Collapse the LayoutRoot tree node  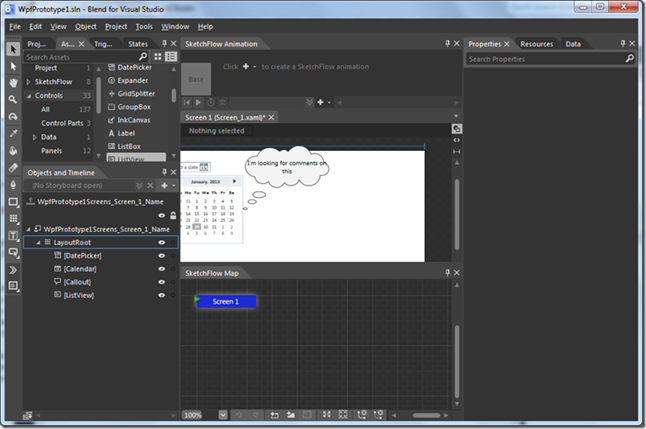pos(38,242)
